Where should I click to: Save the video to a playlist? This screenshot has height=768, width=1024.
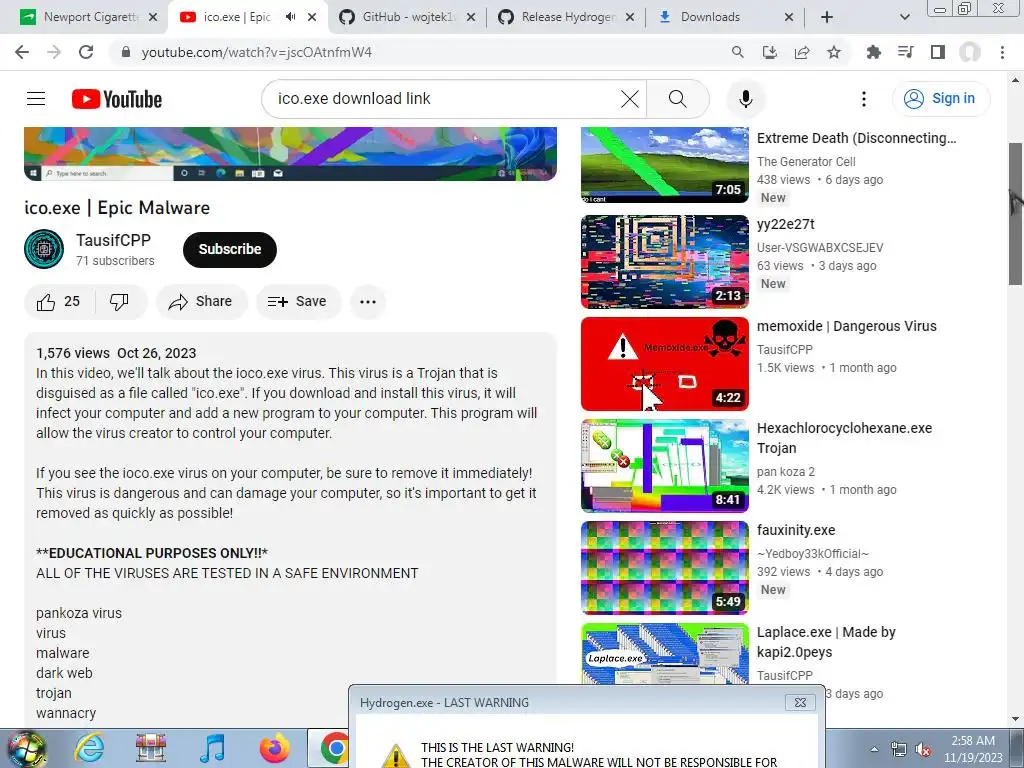(298, 302)
